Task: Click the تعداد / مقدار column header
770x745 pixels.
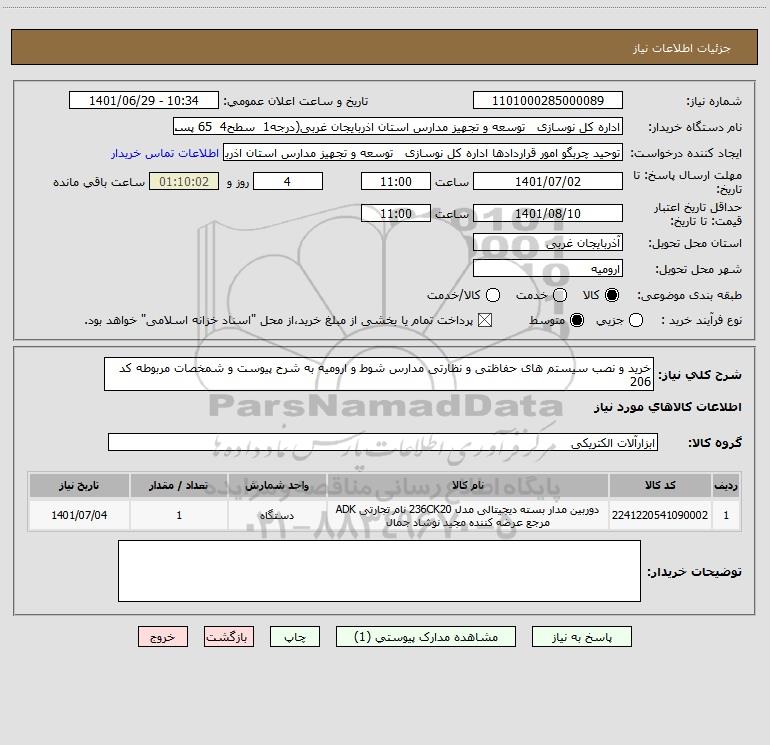Action: click(179, 485)
